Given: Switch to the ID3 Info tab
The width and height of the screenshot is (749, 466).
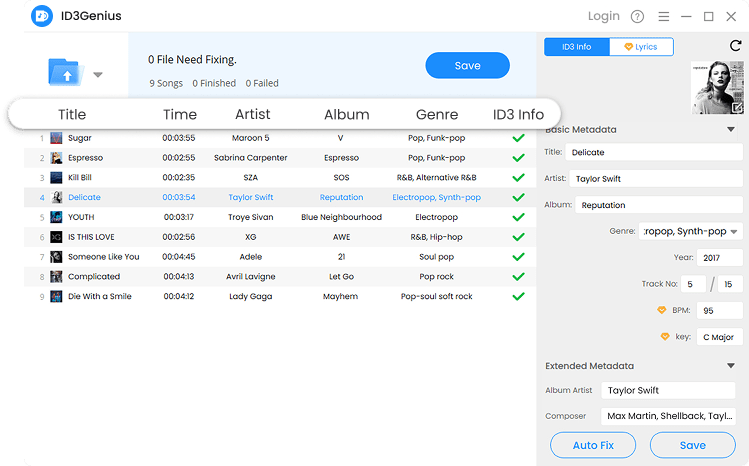Looking at the screenshot, I should 577,47.
